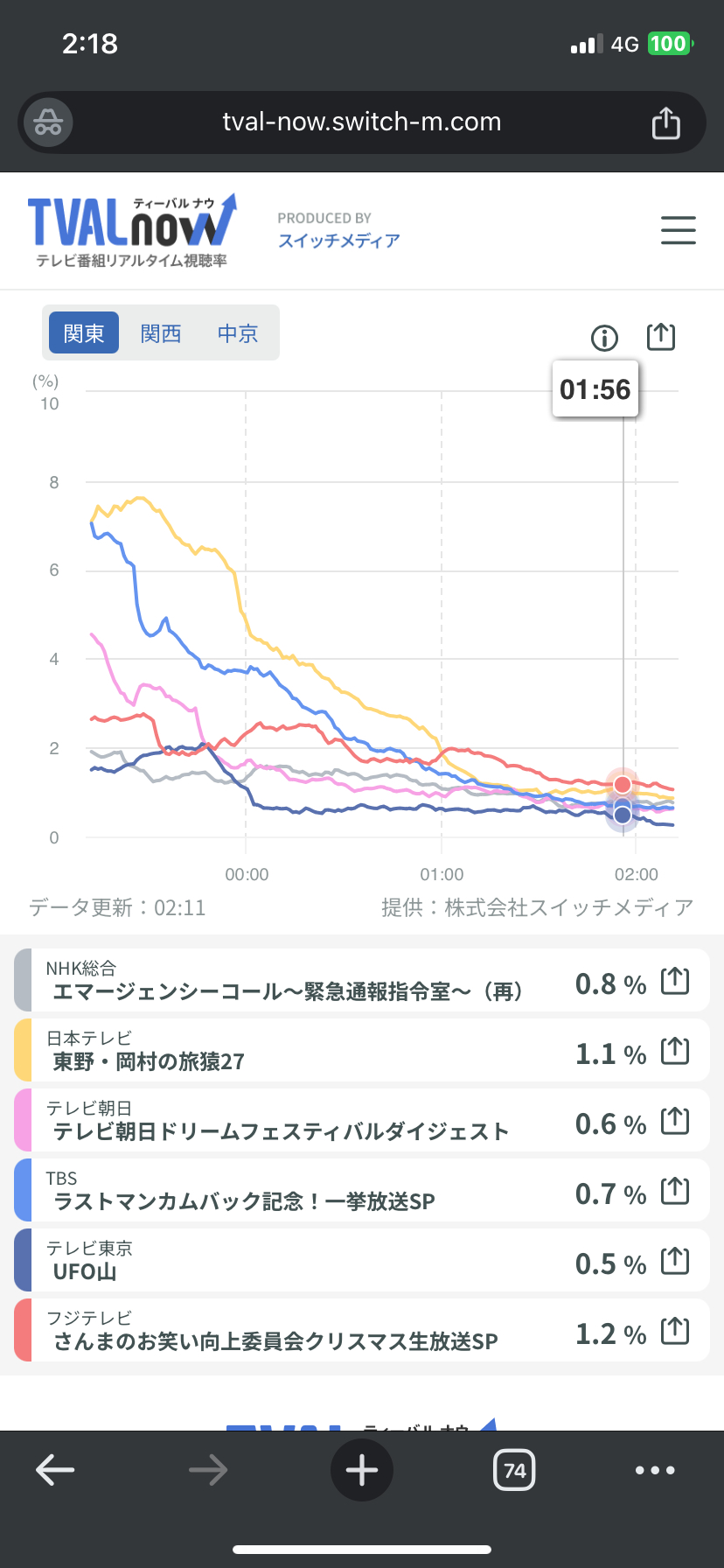The height and width of the screenshot is (1568, 724).
Task: Tap the address bar URL field
Action: pyautogui.click(x=362, y=122)
